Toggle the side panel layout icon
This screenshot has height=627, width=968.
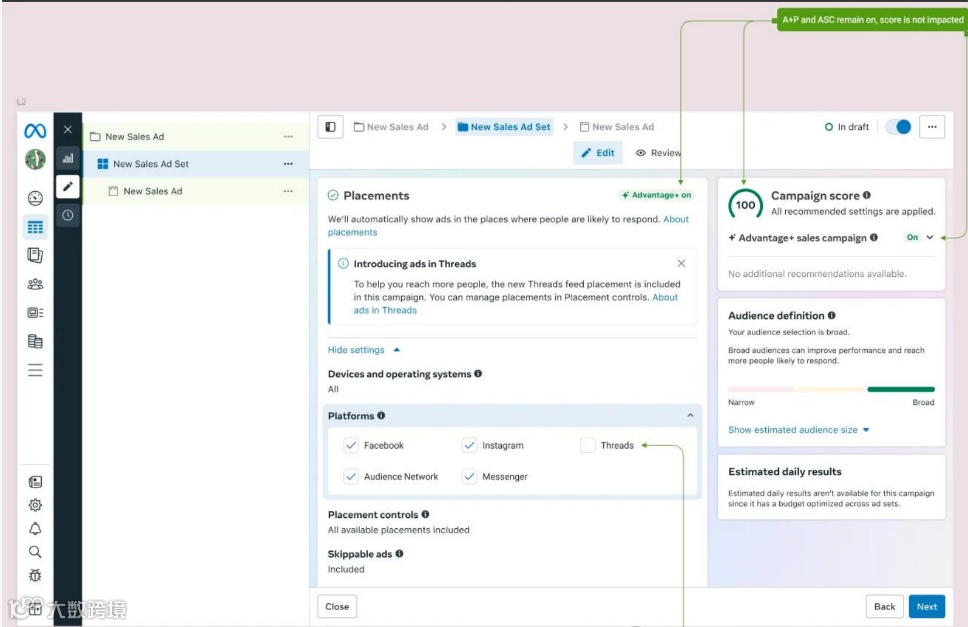coord(330,127)
